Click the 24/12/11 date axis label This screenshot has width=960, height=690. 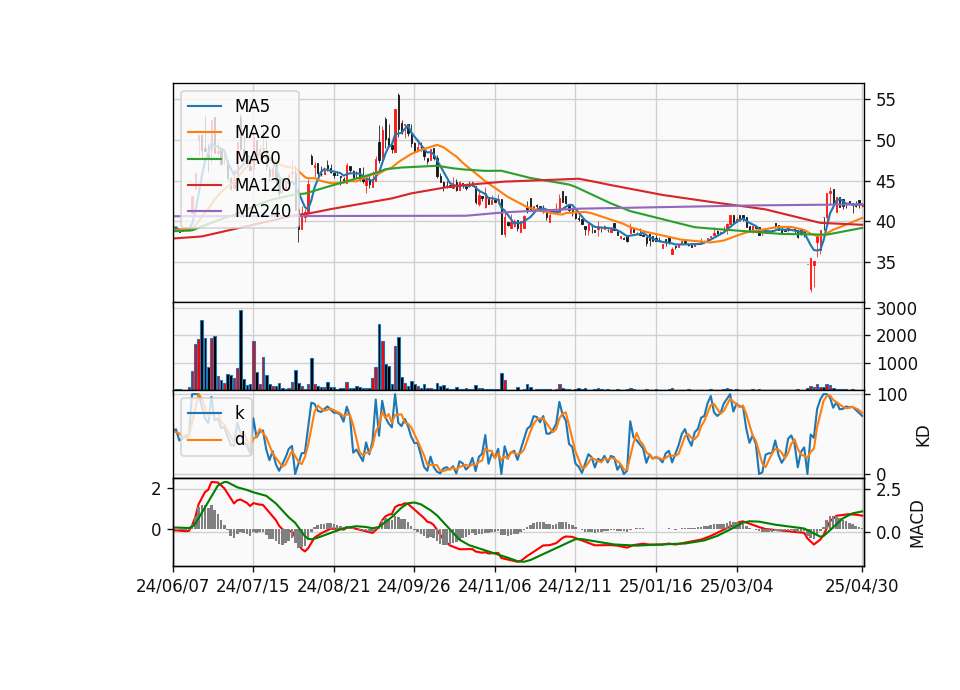[x=574, y=586]
